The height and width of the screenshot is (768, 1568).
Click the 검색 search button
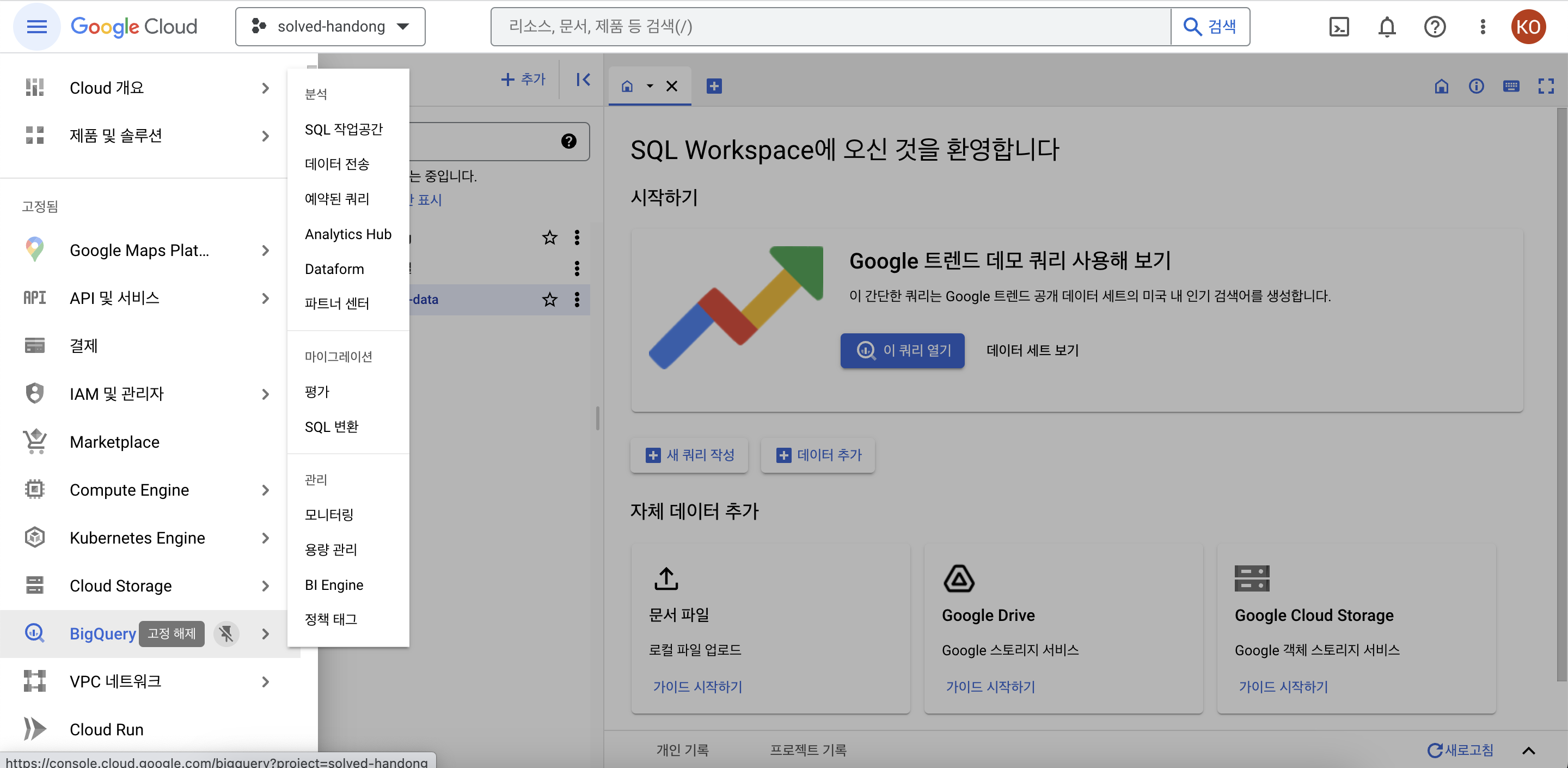(1209, 27)
